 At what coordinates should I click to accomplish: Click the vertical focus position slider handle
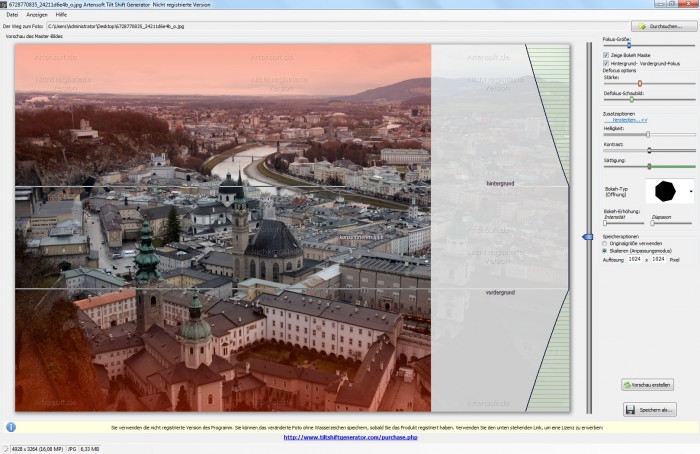588,237
